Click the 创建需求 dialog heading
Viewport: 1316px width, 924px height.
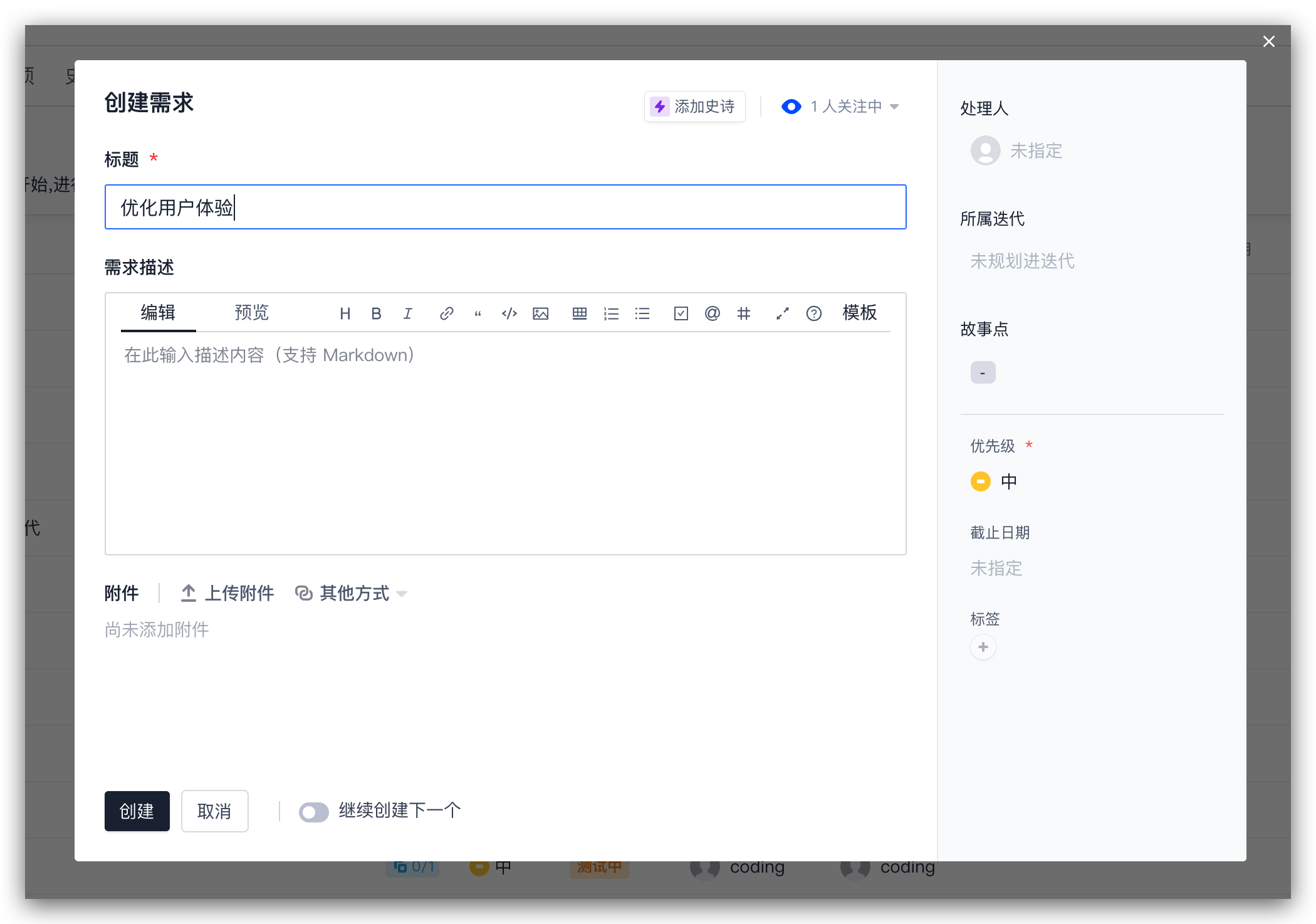(x=149, y=103)
